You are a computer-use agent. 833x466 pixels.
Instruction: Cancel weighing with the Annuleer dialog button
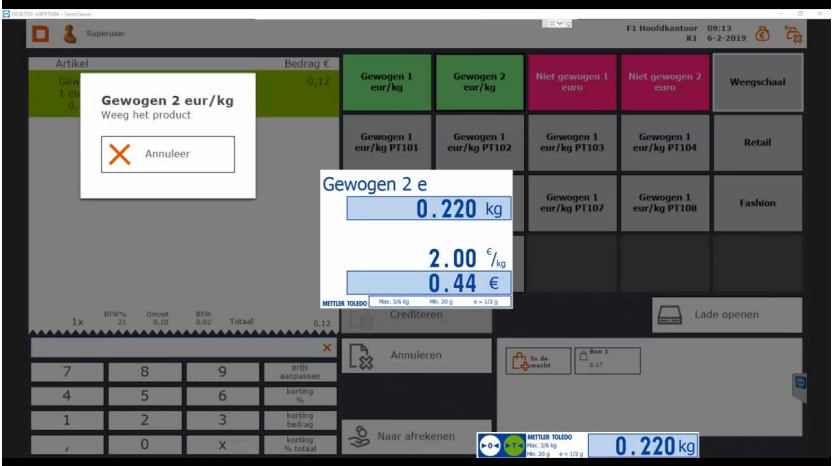click(x=168, y=154)
